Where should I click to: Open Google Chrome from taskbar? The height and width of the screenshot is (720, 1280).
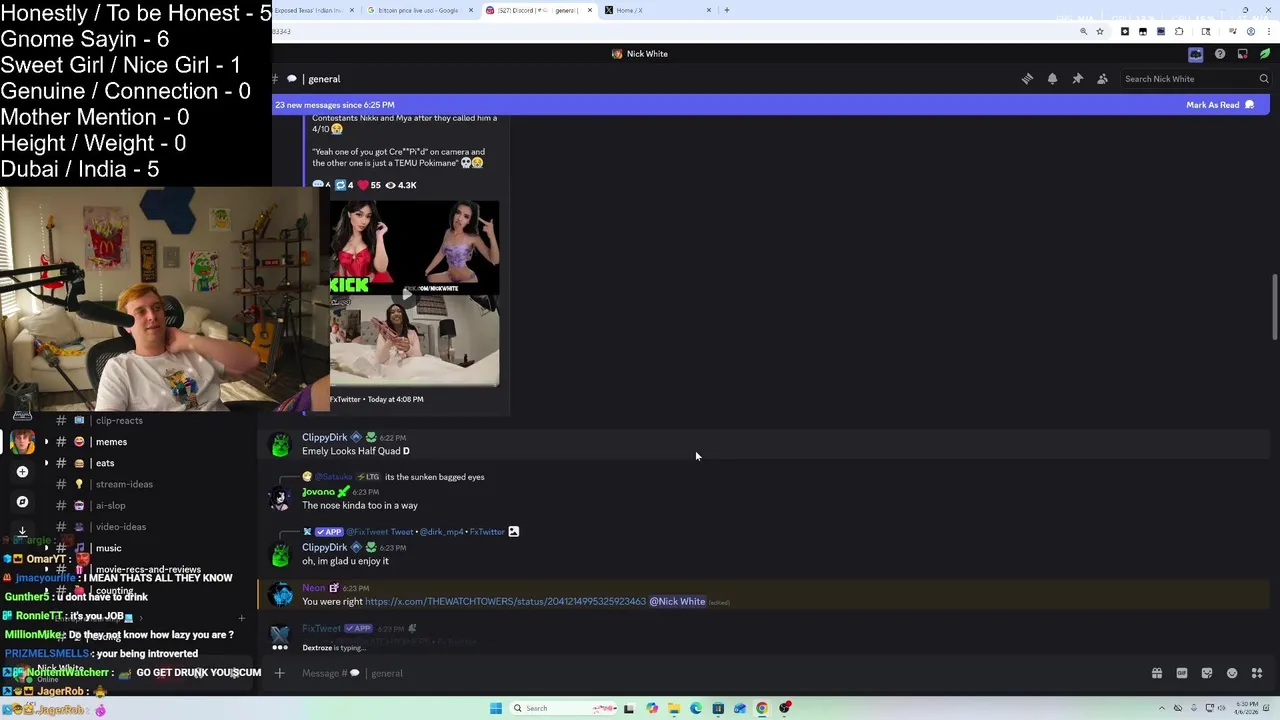(x=762, y=708)
